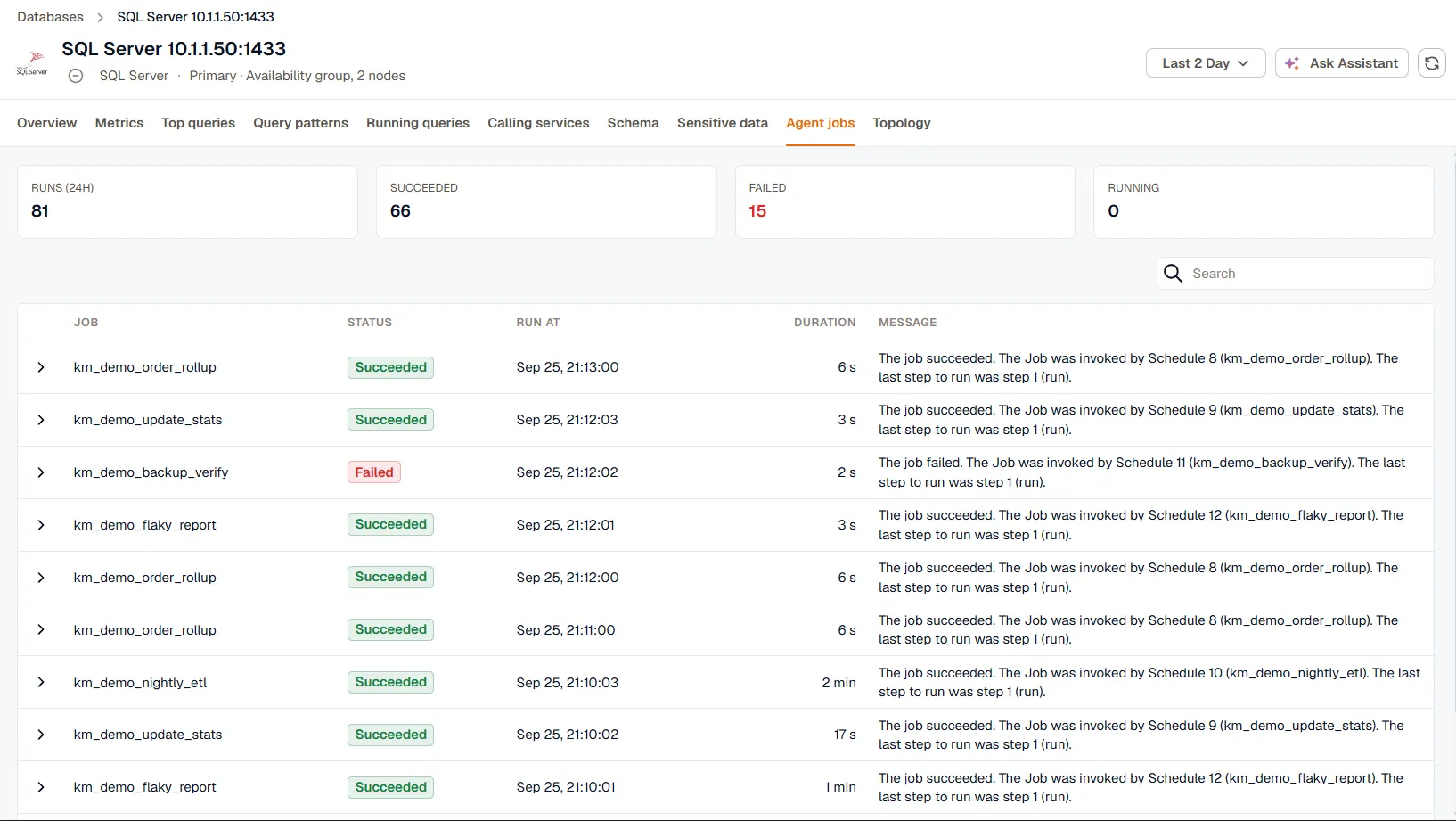This screenshot has width=1456, height=821.
Task: Switch to Top queries tab
Action: point(198,123)
